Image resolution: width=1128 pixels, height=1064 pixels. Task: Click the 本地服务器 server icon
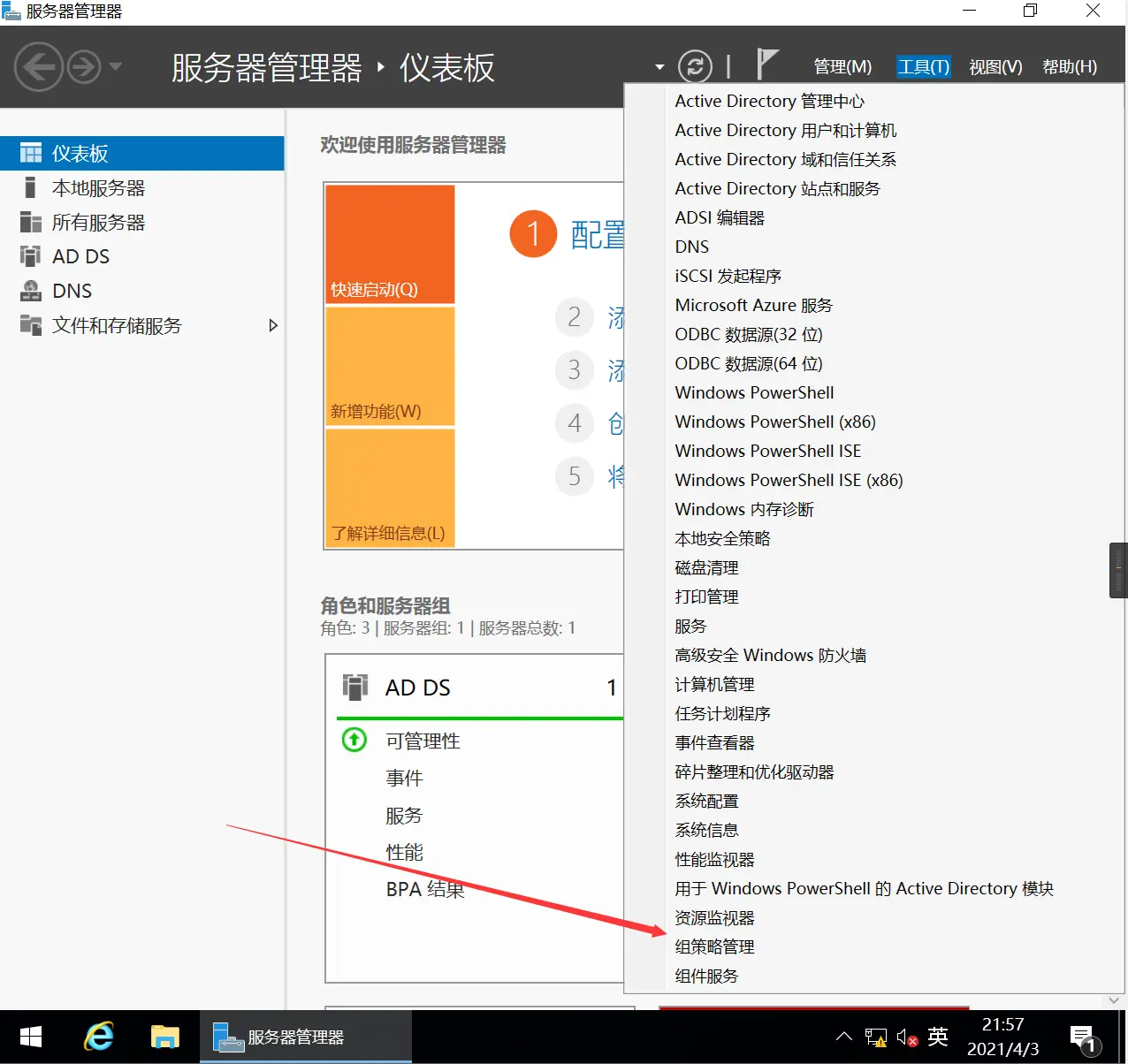pyautogui.click(x=31, y=187)
